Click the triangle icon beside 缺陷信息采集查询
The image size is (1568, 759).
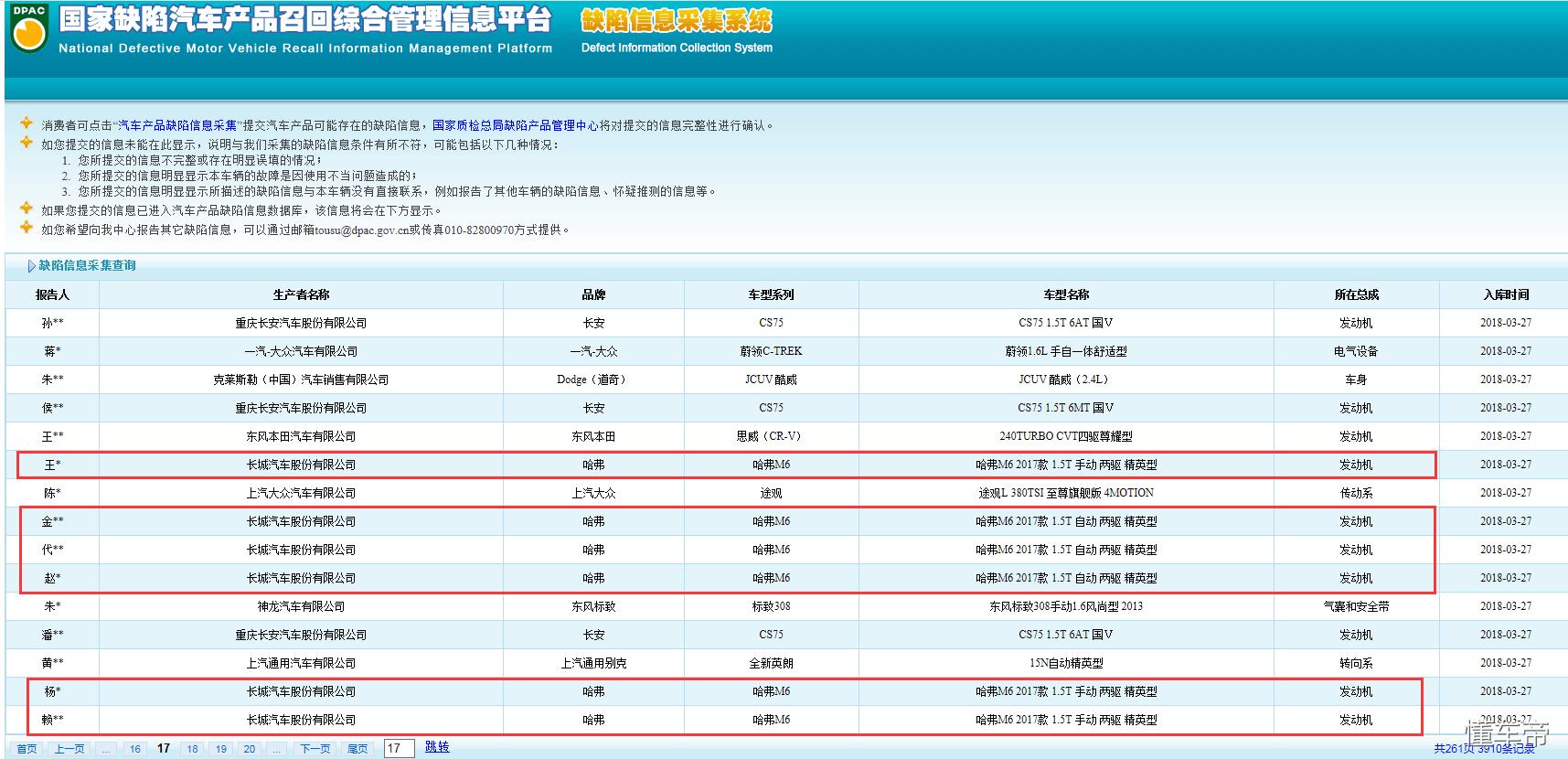(x=31, y=266)
